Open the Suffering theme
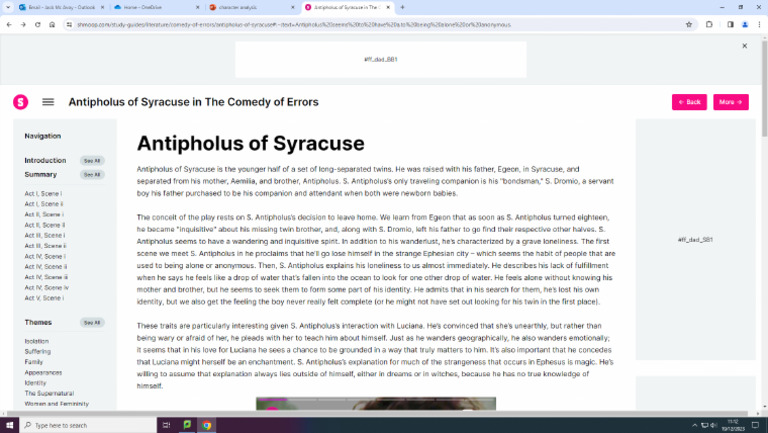The height and width of the screenshot is (433, 768). pyautogui.click(x=38, y=352)
